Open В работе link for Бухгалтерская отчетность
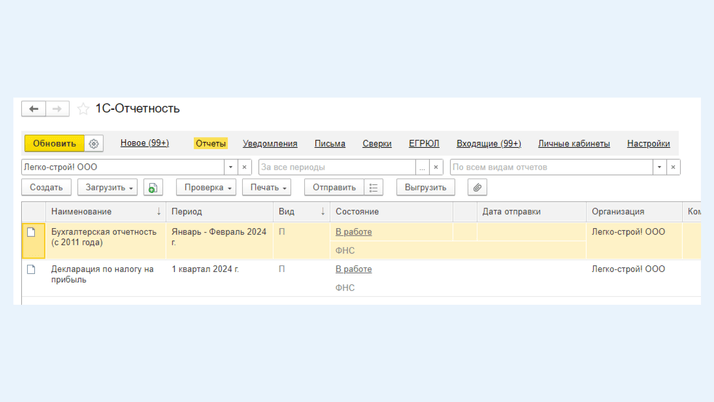This screenshot has height=402, width=714. (353, 232)
